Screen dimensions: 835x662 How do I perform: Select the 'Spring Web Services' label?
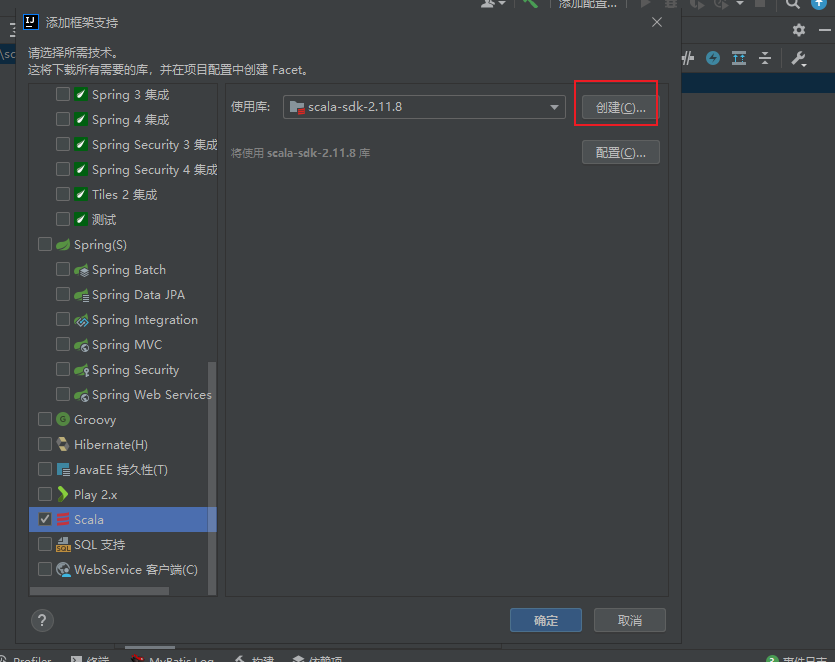coord(152,395)
